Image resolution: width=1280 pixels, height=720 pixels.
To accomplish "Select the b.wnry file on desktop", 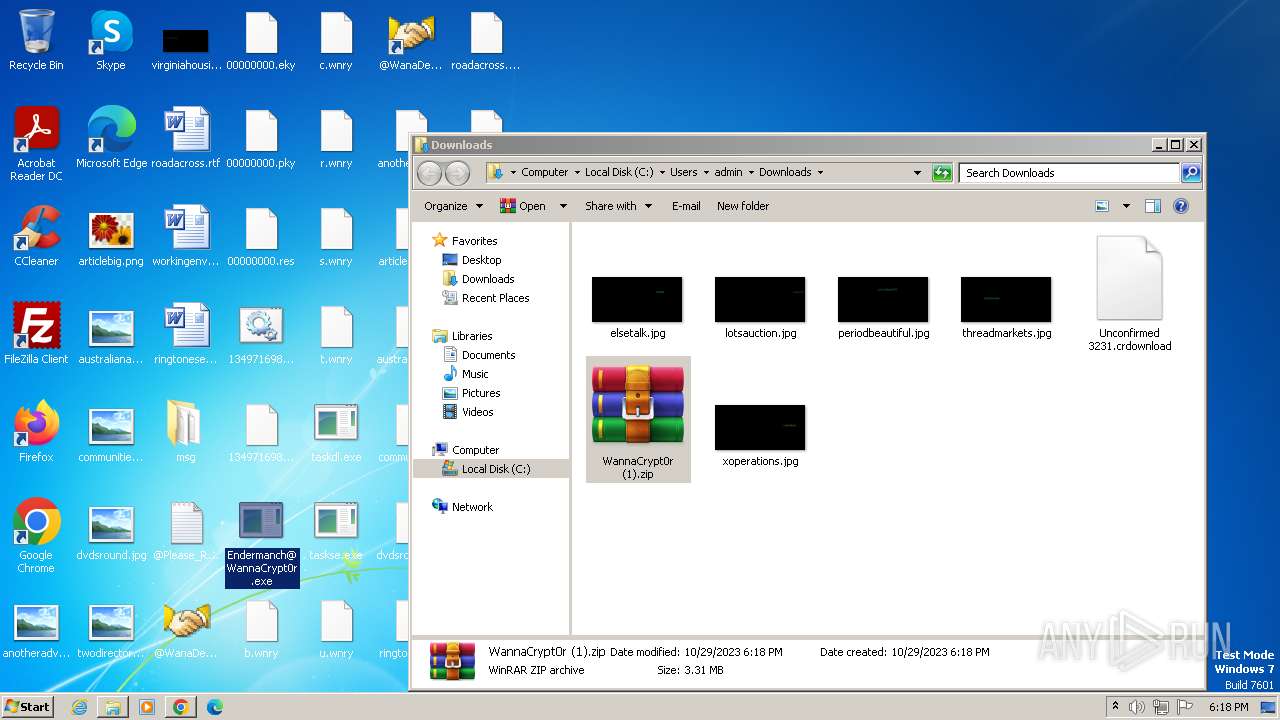I will tap(261, 629).
